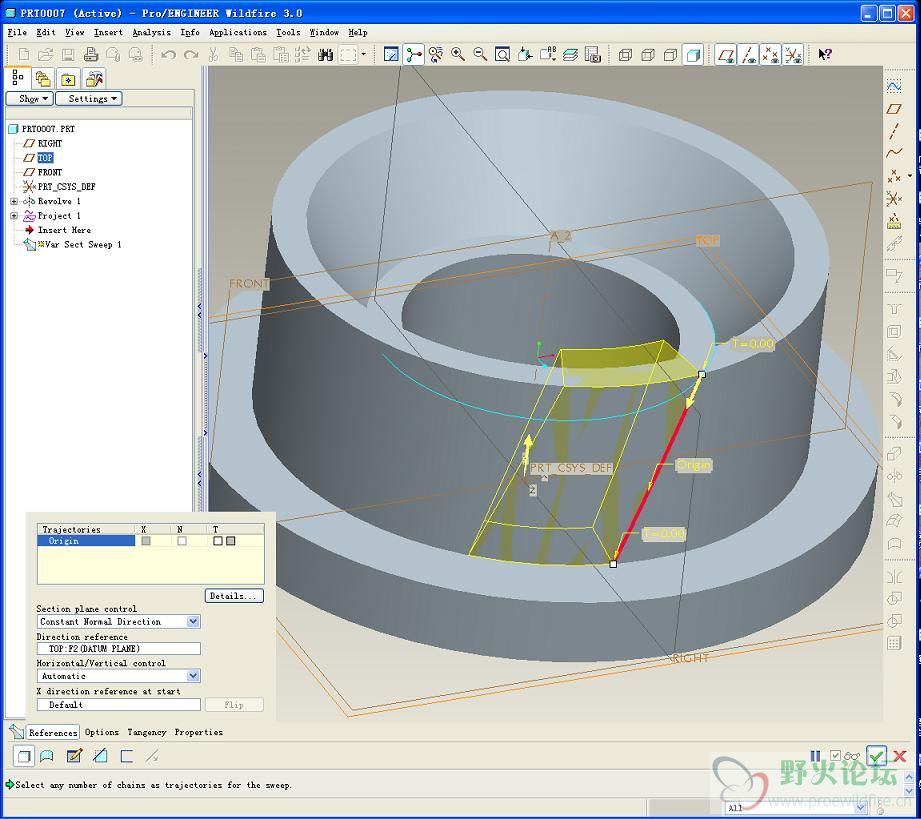
Task: Expand the Revolve 1 feature node
Action: pos(14,202)
